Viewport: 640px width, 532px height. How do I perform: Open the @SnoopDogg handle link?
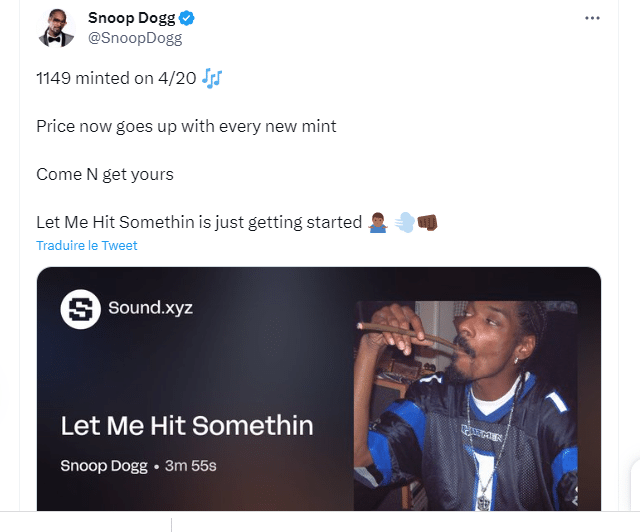pos(135,38)
